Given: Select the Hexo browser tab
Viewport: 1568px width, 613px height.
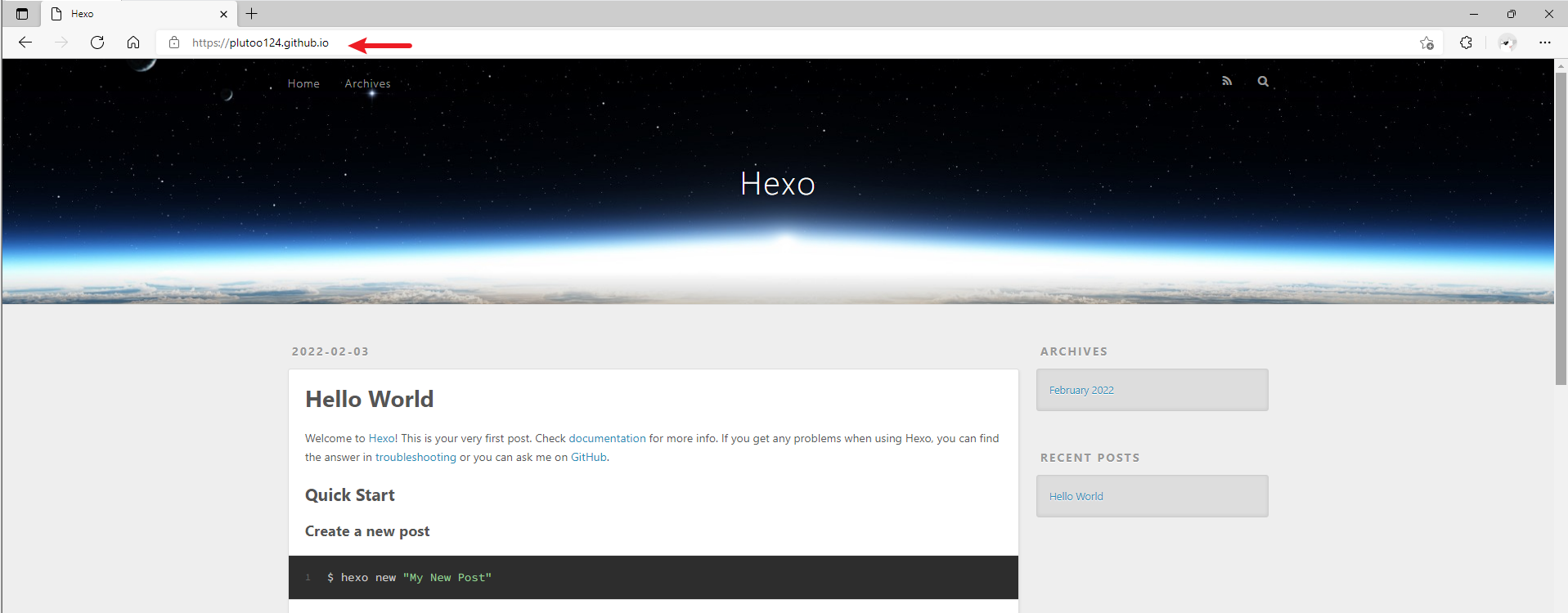Looking at the screenshot, I should 137,14.
